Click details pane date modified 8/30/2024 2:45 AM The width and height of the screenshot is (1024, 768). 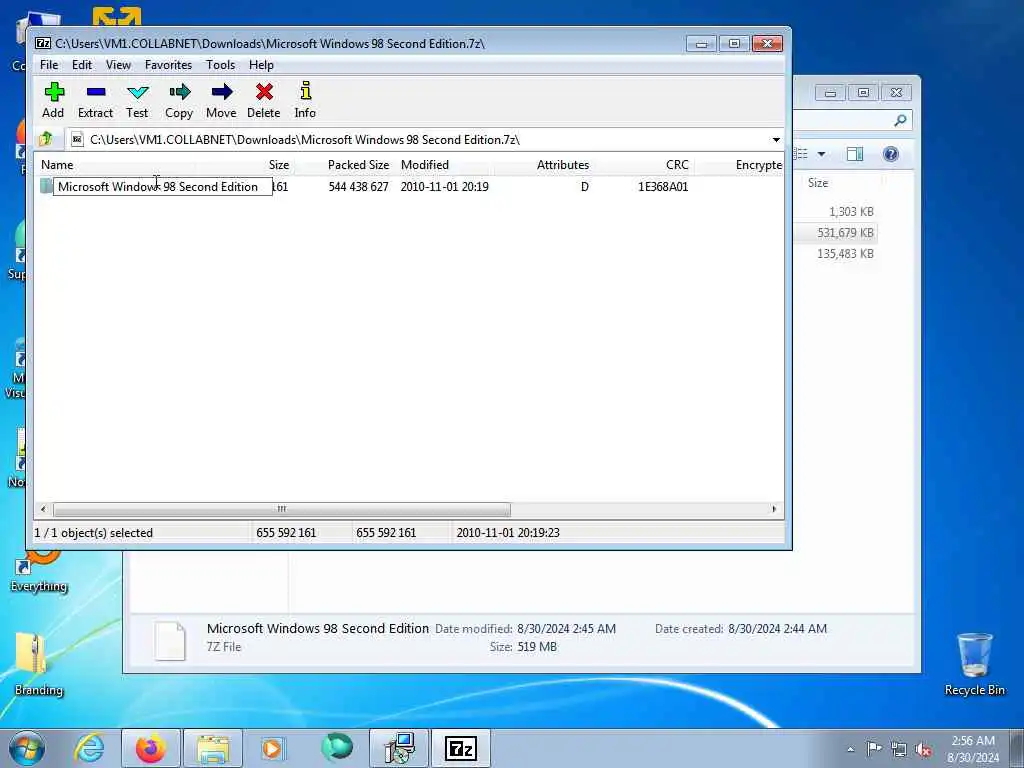click(566, 628)
